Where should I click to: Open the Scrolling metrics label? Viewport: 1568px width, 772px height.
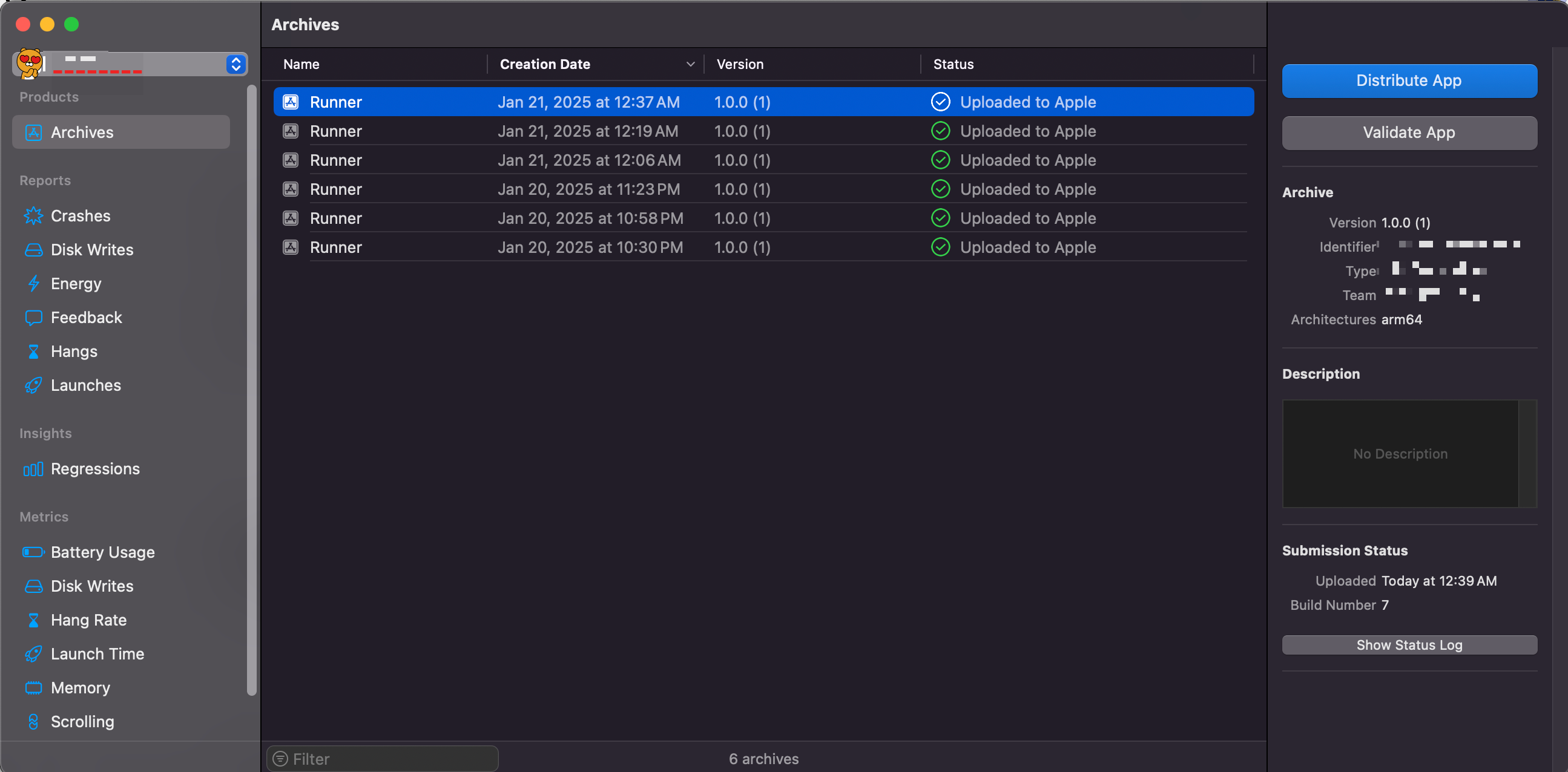tap(83, 722)
